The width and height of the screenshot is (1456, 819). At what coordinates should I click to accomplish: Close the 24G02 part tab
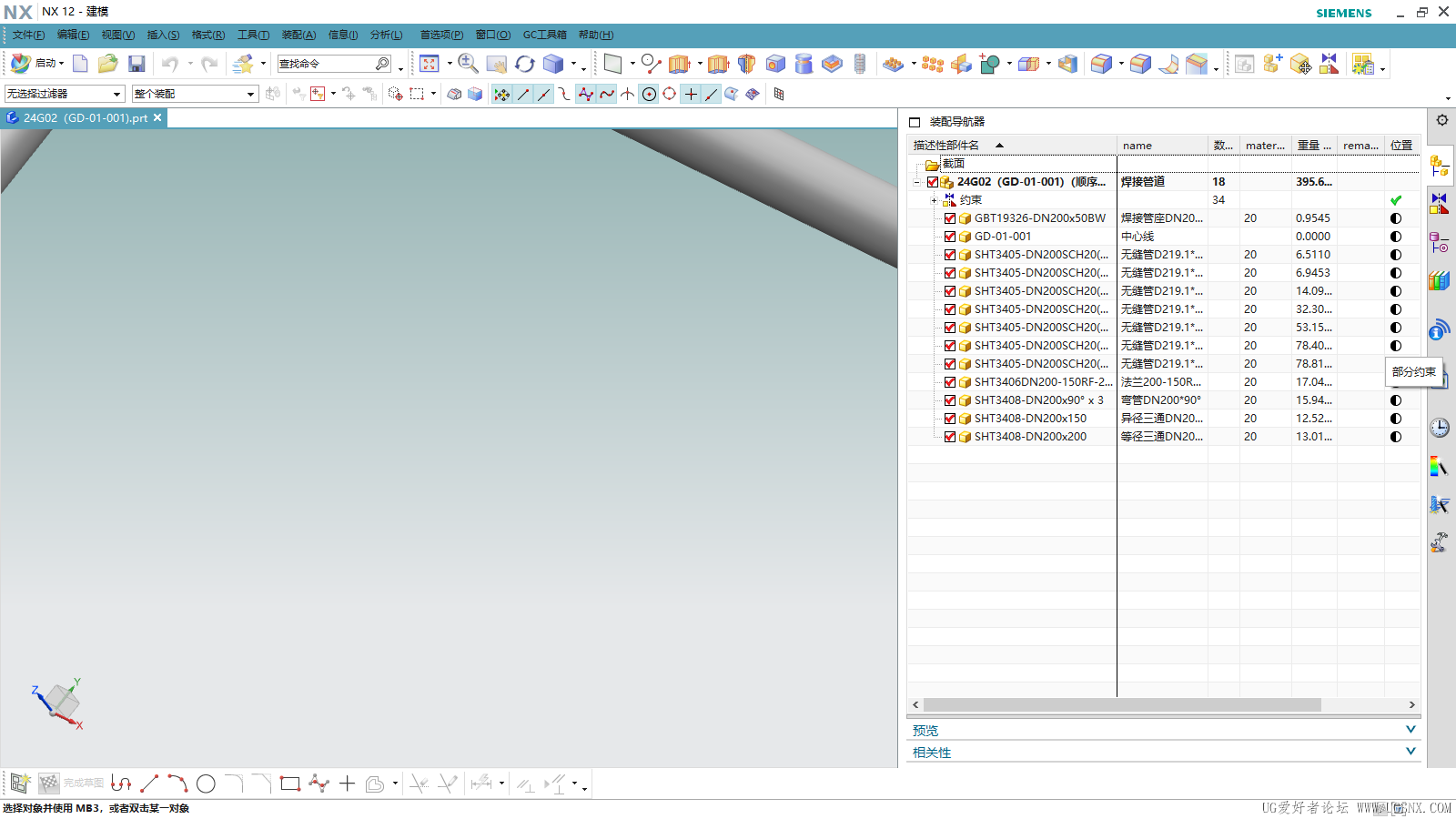(157, 117)
